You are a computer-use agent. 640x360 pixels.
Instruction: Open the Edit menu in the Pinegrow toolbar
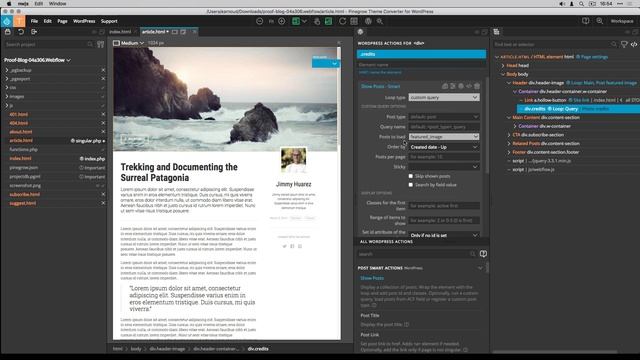pos(47,21)
